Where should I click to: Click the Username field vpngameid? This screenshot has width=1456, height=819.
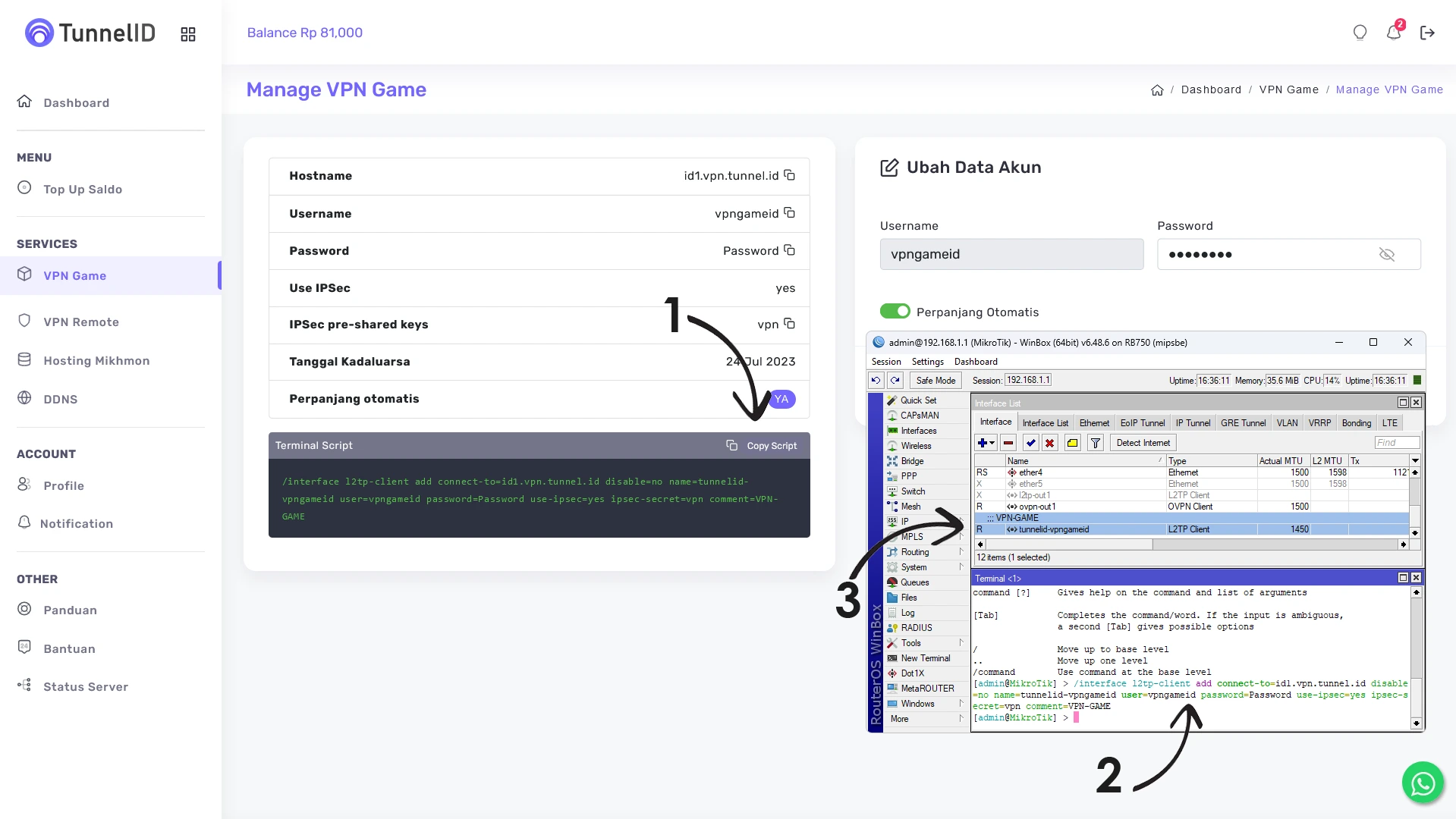tap(1011, 254)
